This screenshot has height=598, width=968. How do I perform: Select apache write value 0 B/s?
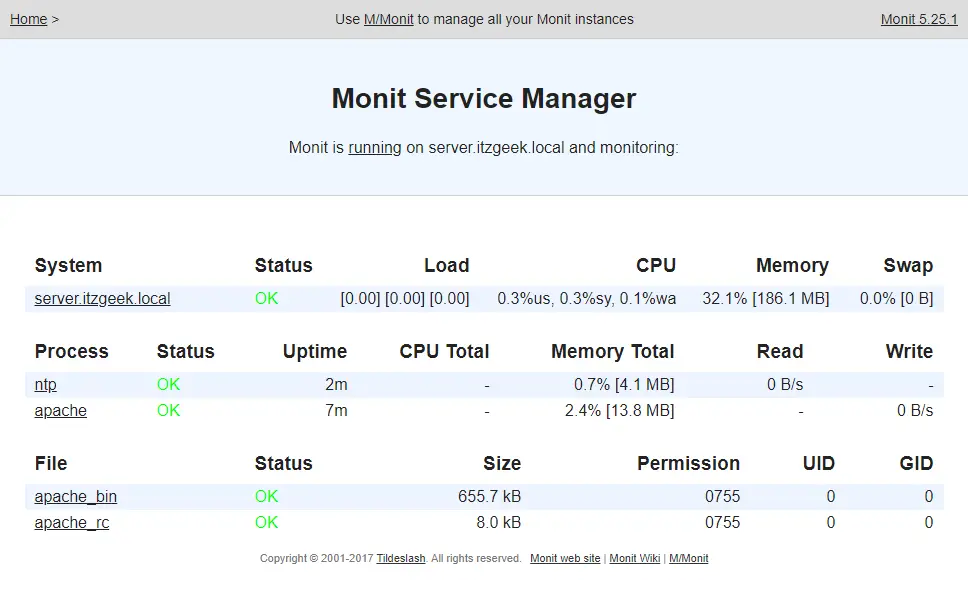pyautogui.click(x=915, y=410)
